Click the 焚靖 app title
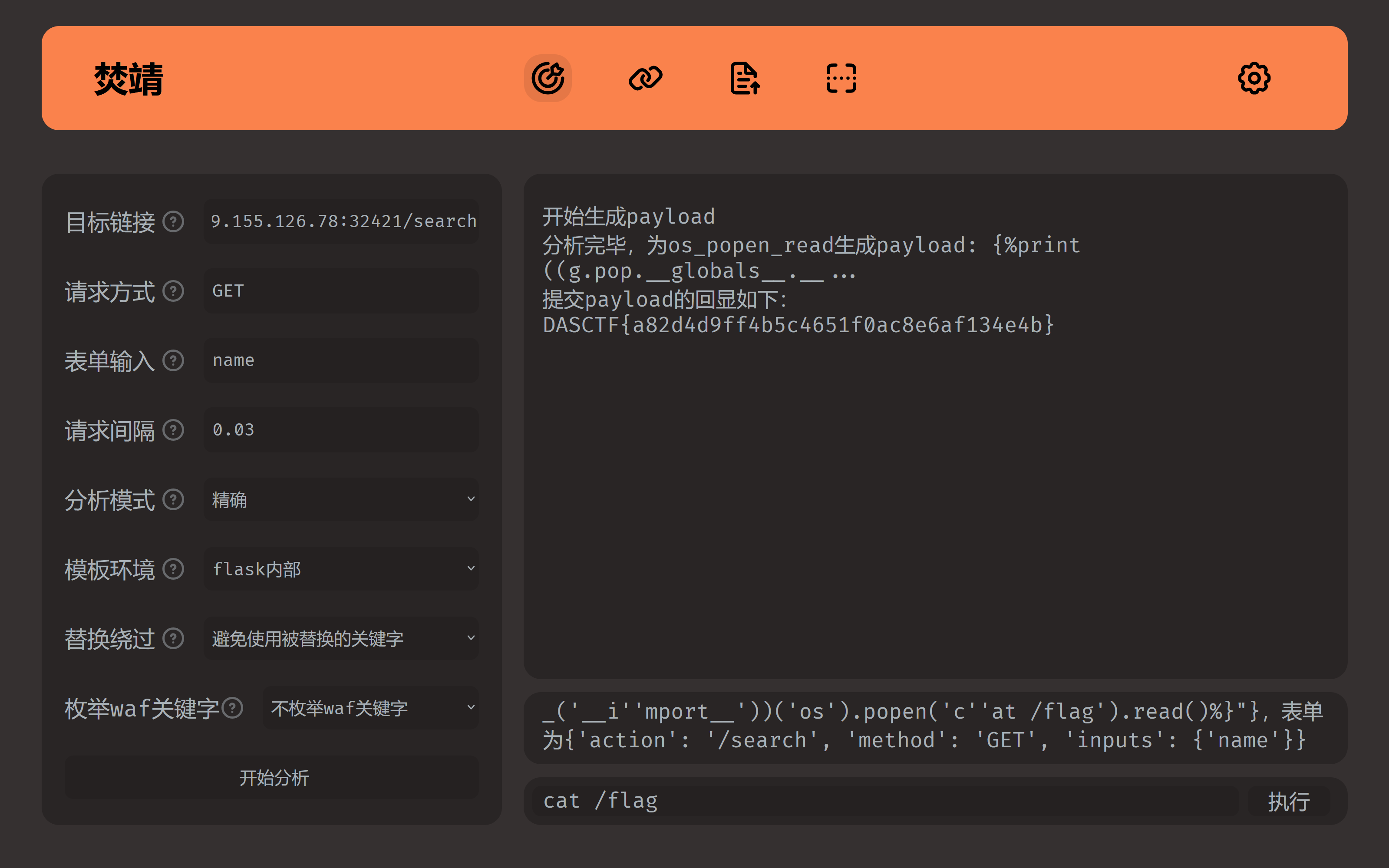Viewport: 1389px width, 868px height. [129, 79]
